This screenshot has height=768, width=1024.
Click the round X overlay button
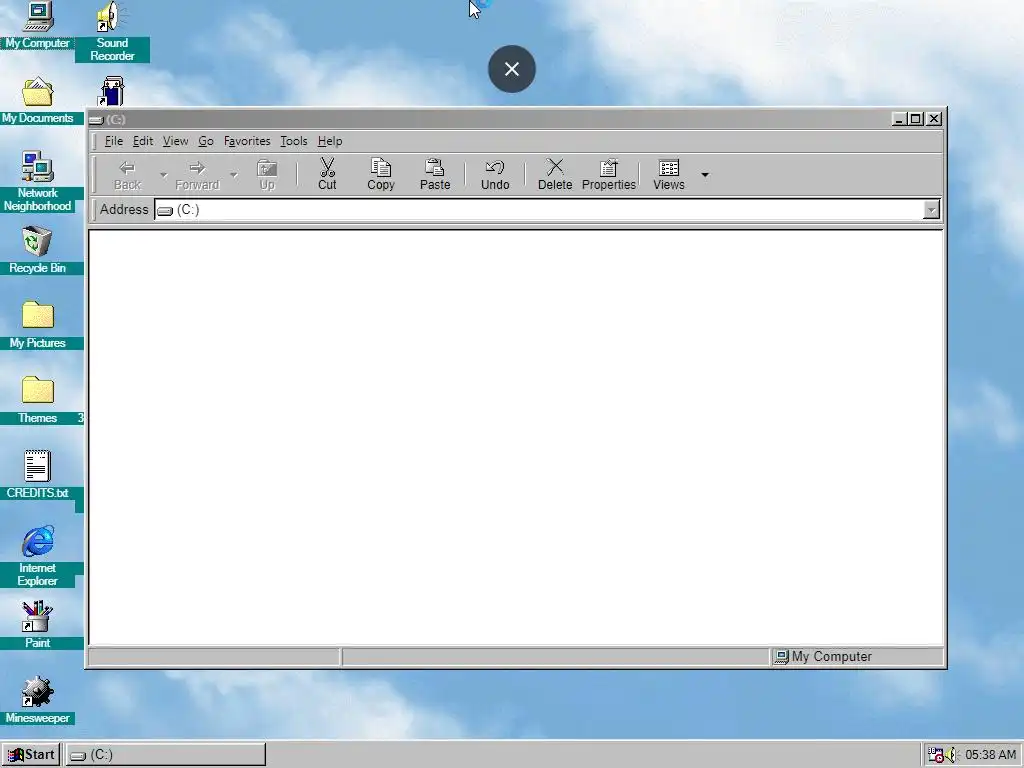point(512,69)
